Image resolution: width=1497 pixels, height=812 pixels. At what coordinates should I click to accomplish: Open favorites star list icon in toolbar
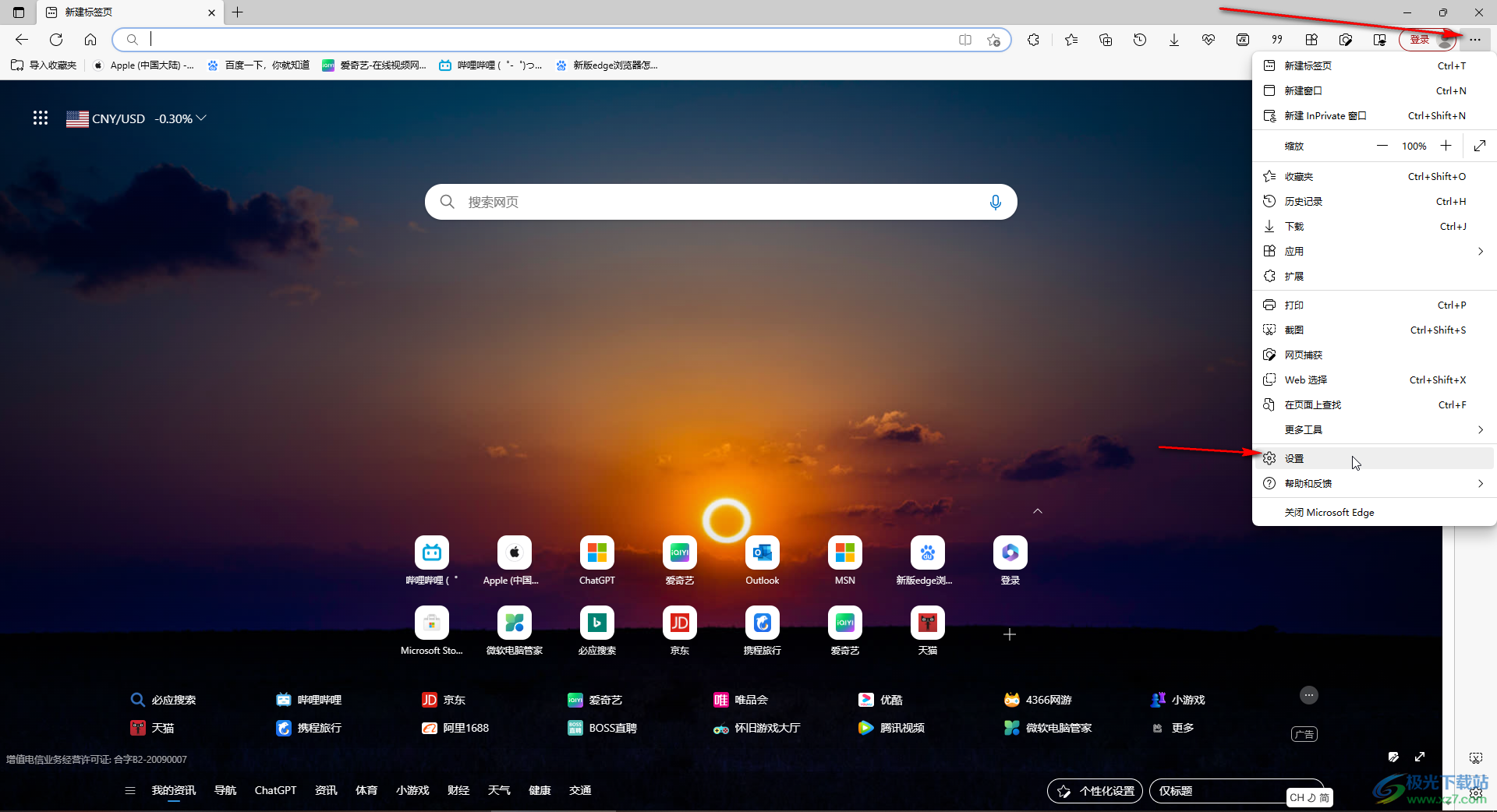click(x=1071, y=40)
